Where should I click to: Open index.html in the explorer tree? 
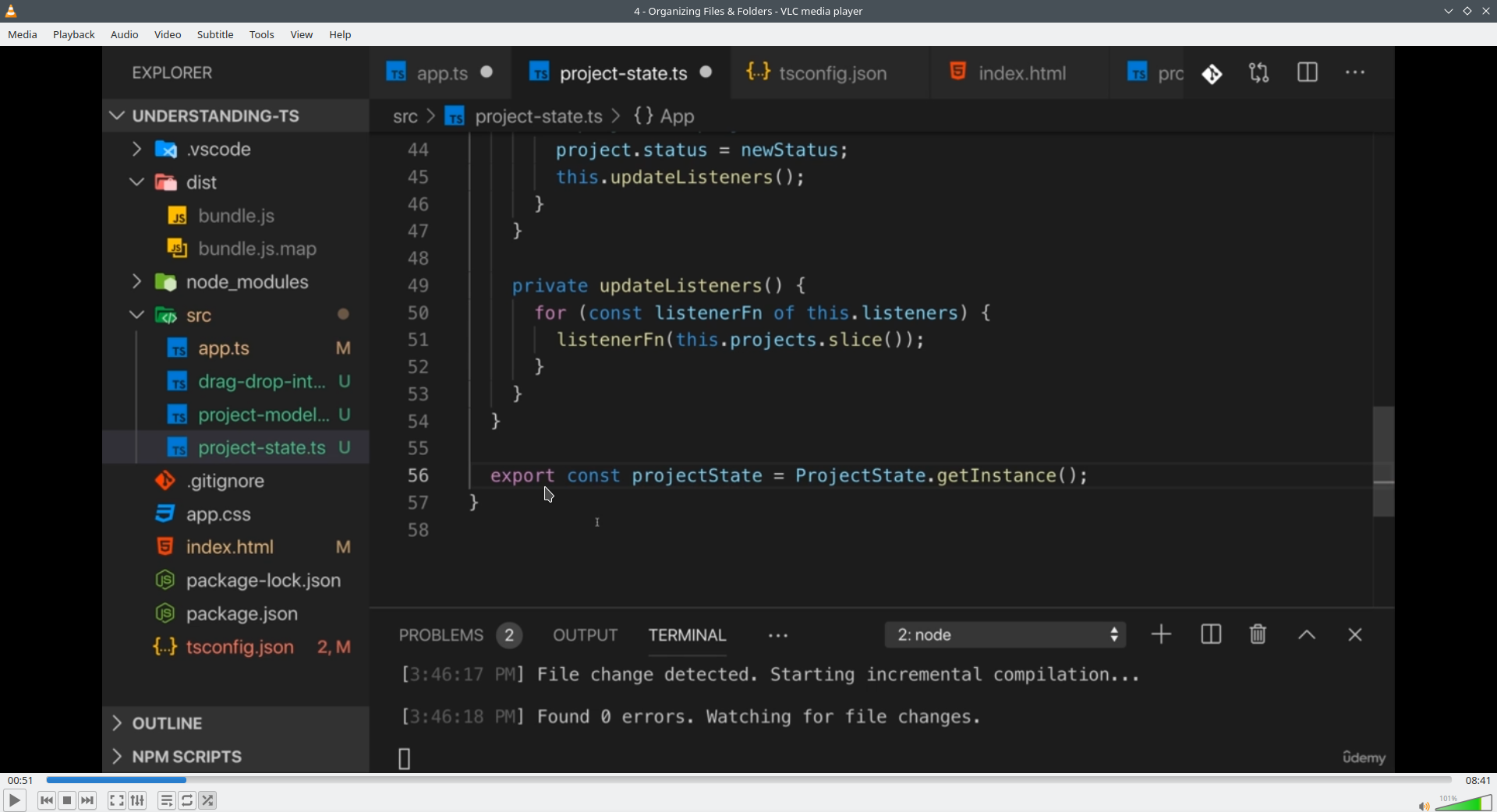[x=235, y=547]
